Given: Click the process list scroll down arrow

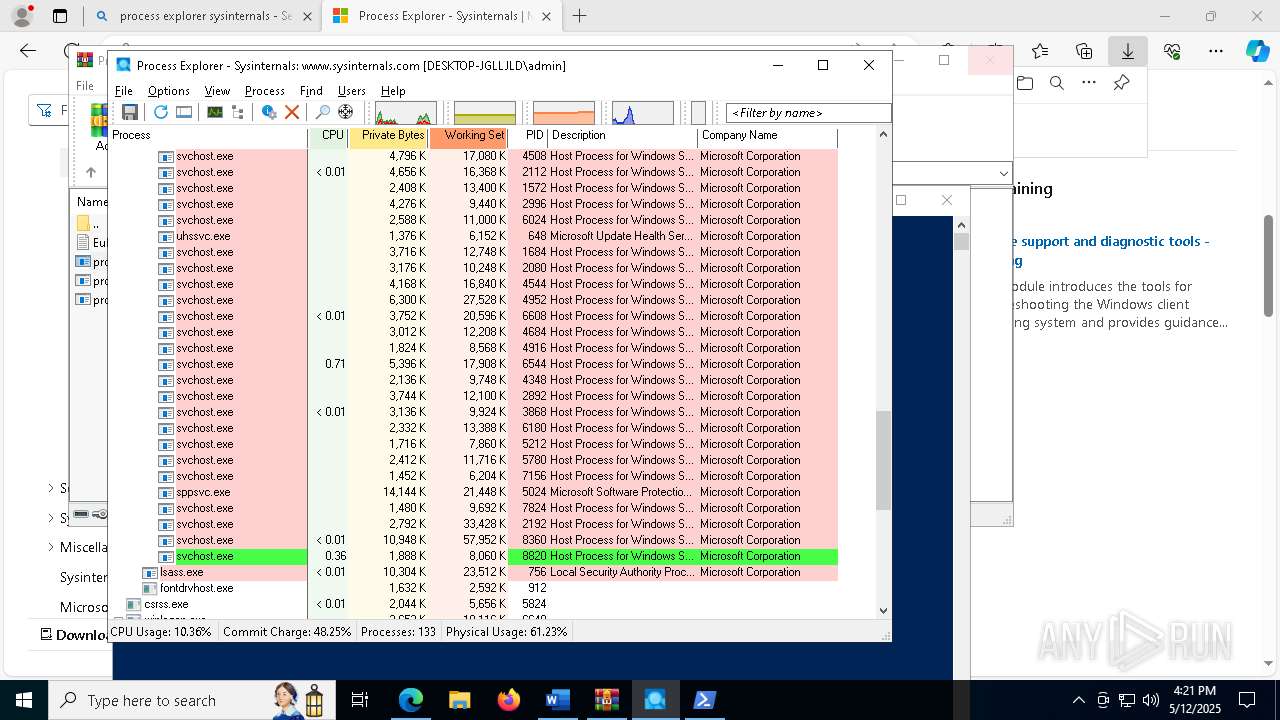Looking at the screenshot, I should 883,610.
